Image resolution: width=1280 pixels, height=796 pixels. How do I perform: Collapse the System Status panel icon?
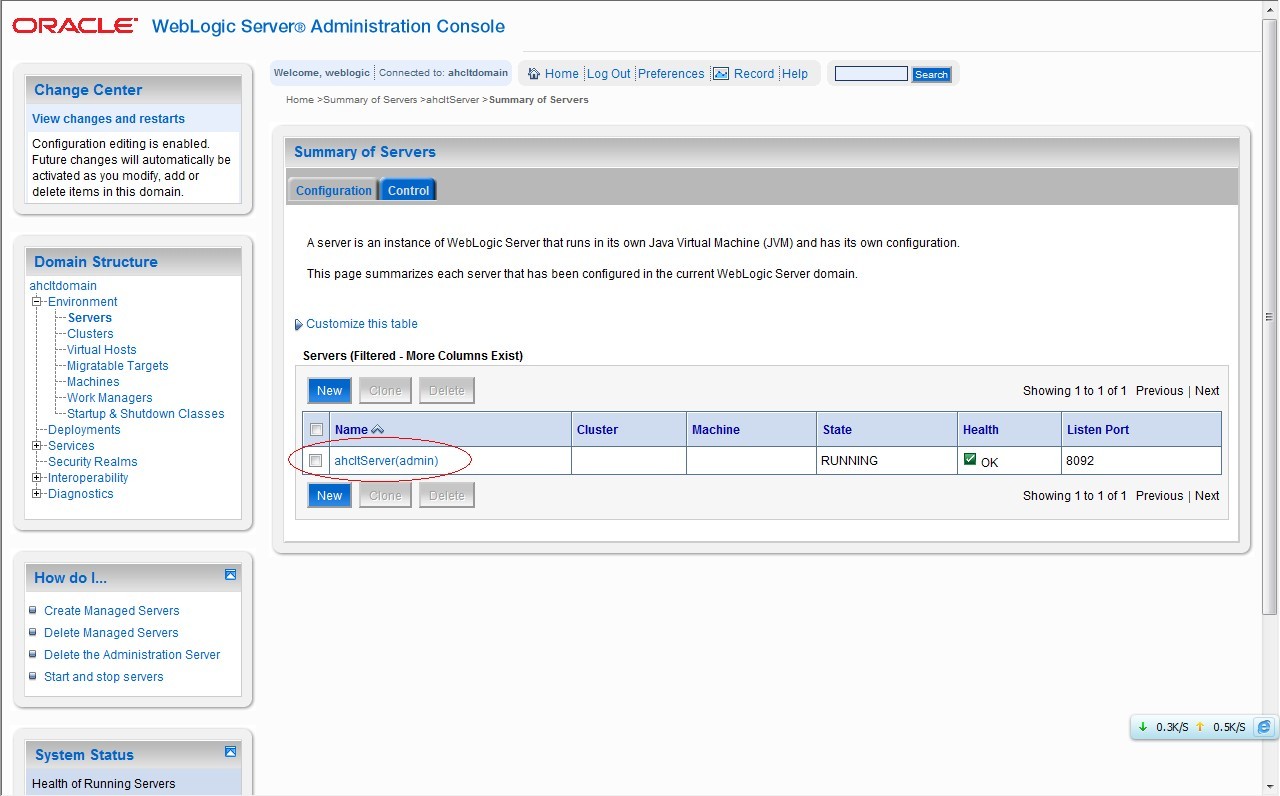(230, 751)
